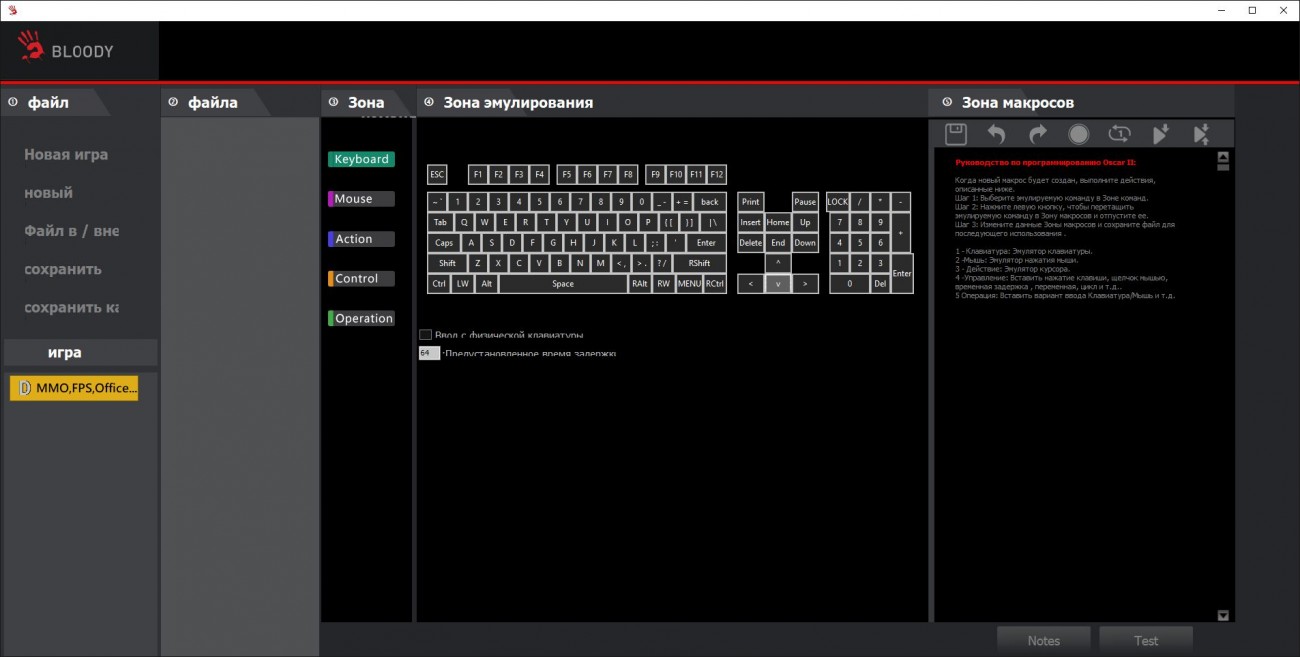Click the save macro floppy disk icon
Screen dimensions: 1300x657
pos(955,134)
